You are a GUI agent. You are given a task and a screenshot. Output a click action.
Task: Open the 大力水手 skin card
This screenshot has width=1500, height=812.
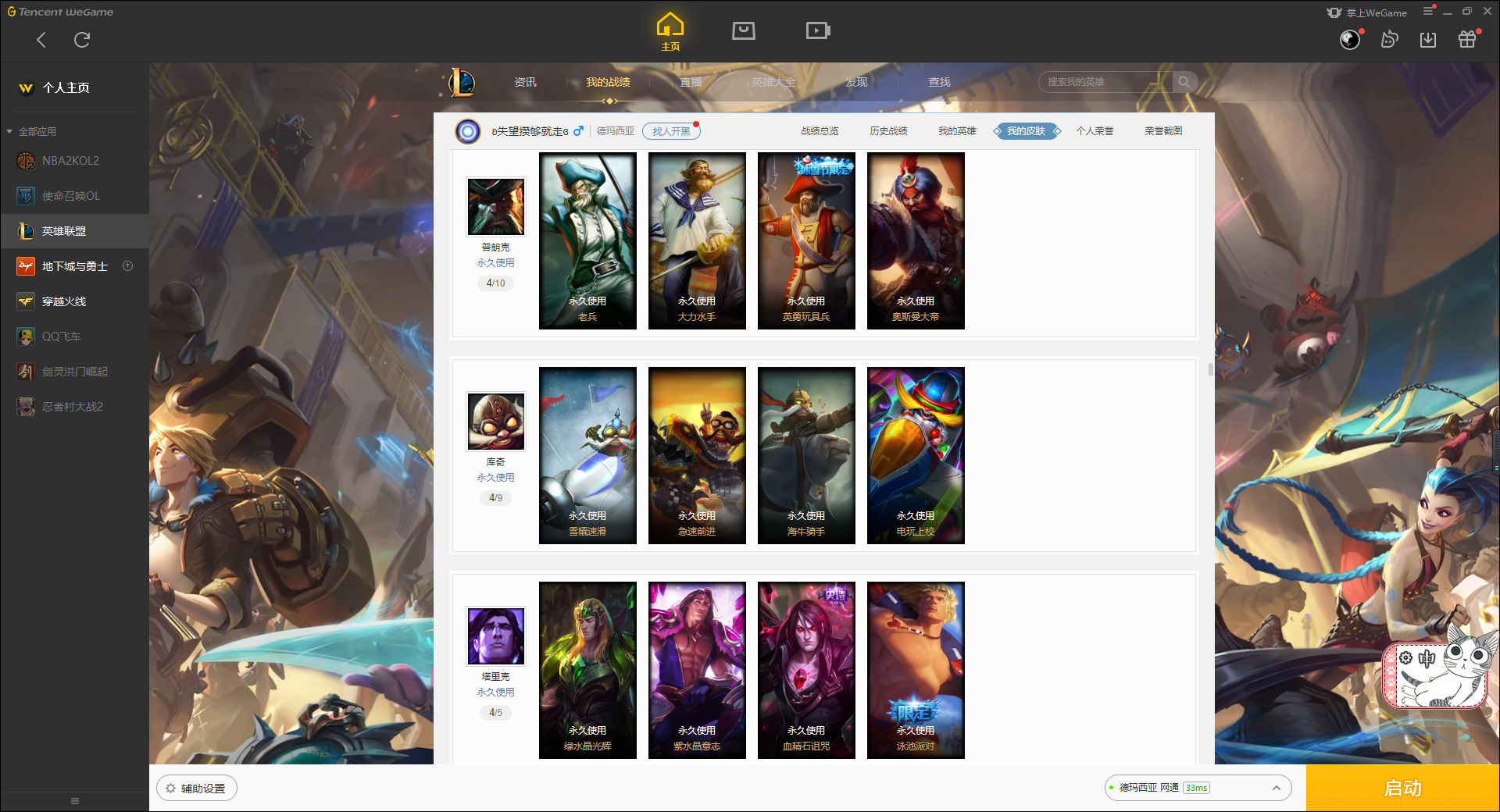click(x=697, y=240)
